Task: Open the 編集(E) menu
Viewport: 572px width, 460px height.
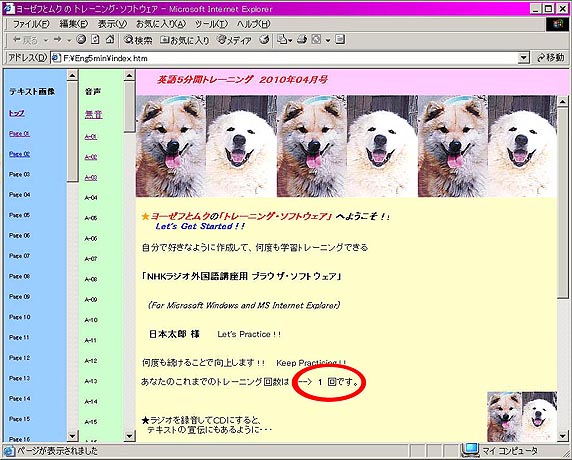Action: pos(74,24)
